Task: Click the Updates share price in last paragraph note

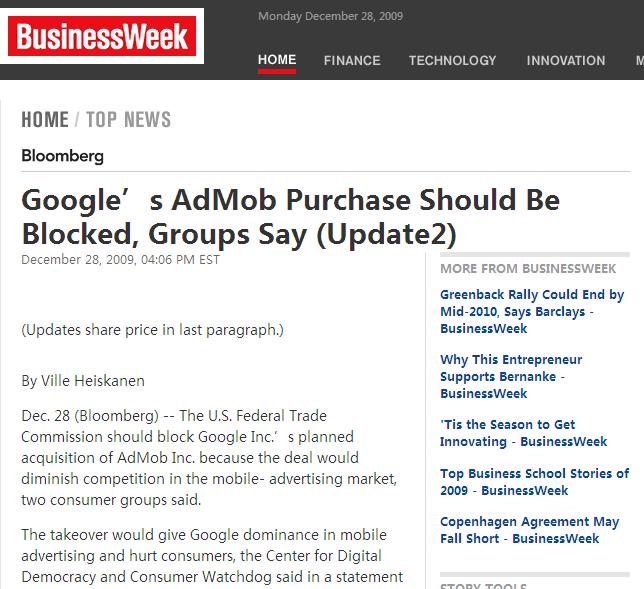Action: click(152, 330)
